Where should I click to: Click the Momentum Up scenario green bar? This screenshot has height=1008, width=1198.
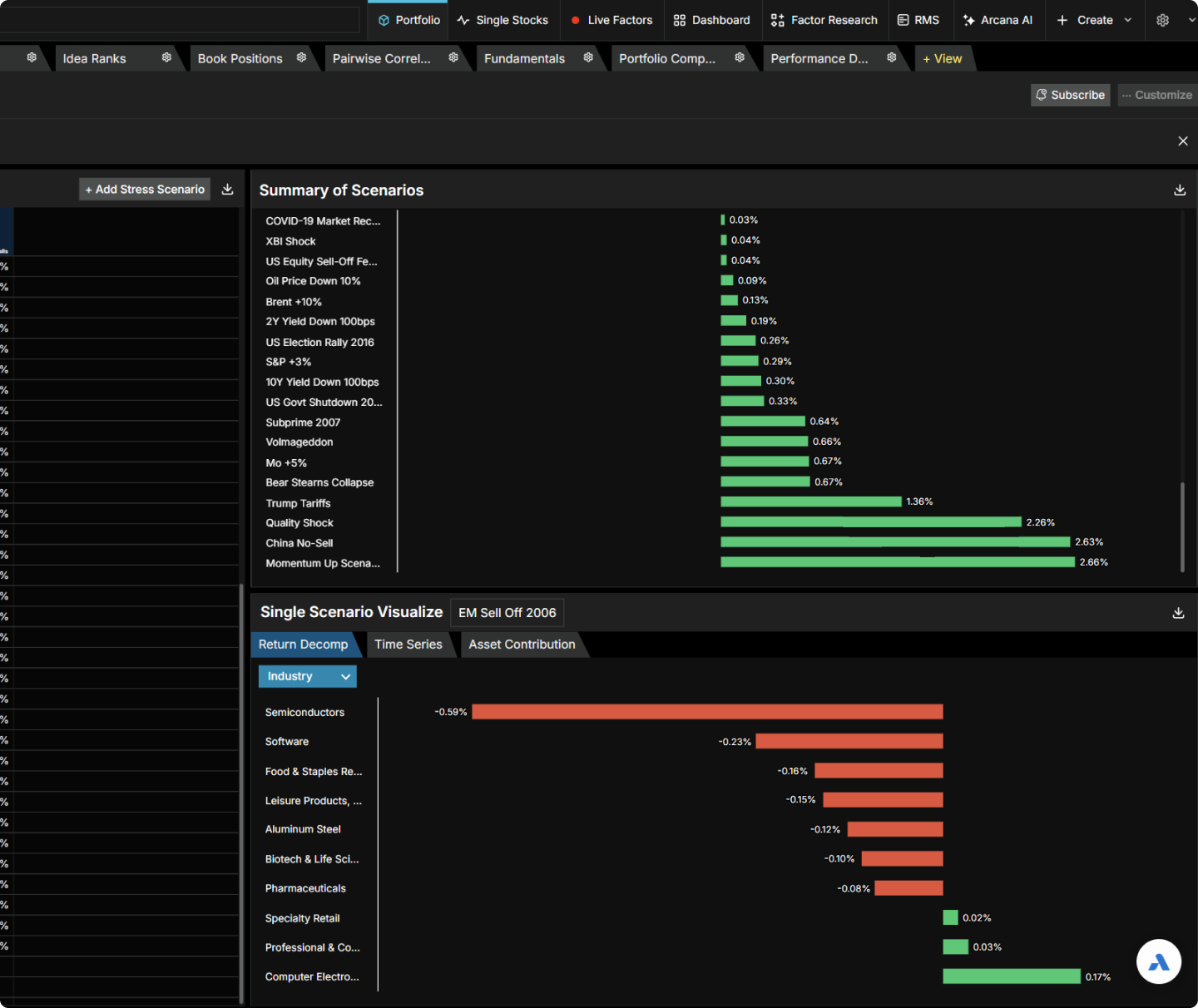click(x=898, y=563)
